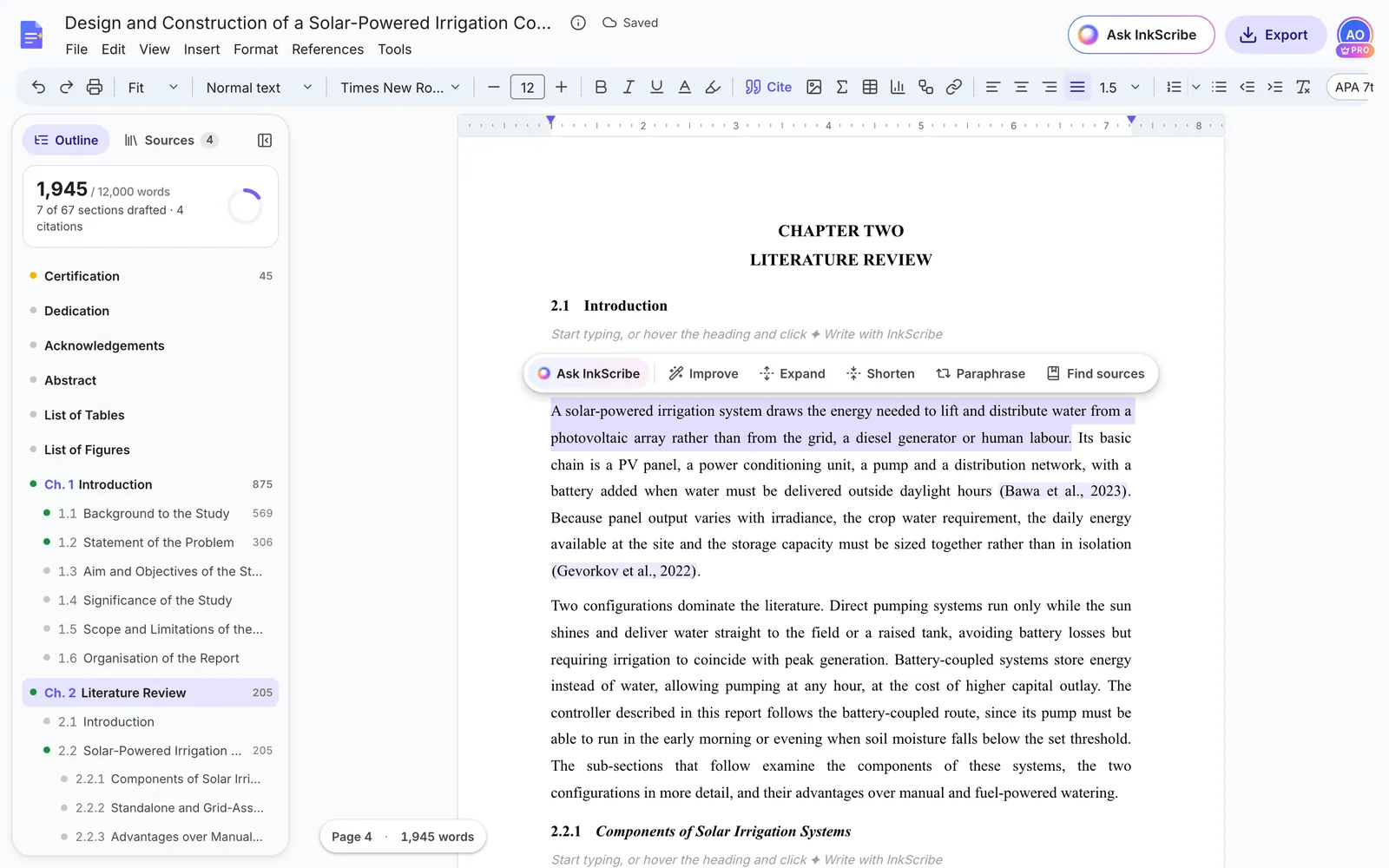Screen dimensions: 1389x868
Task: Click Ask InkScribe in the header
Action: (x=1141, y=35)
